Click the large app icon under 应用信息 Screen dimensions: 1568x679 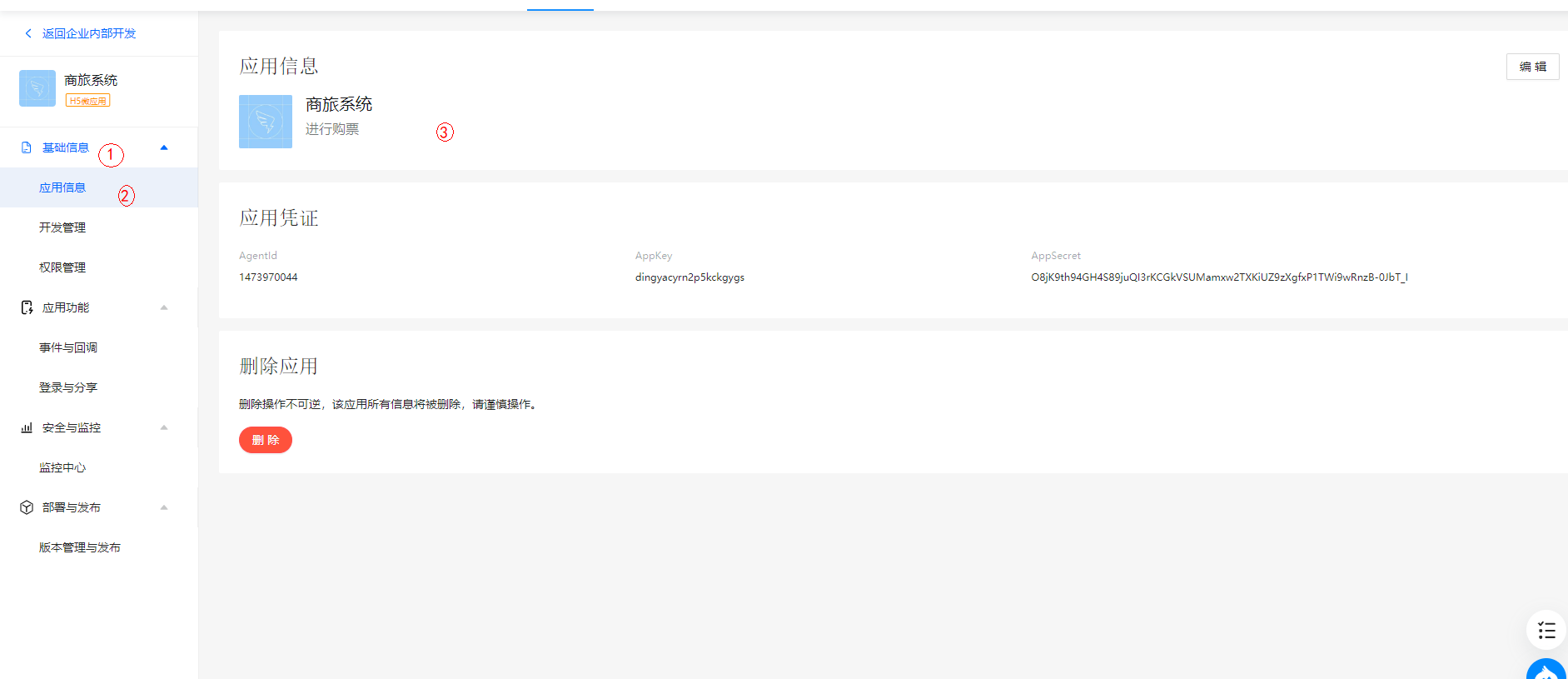(x=266, y=122)
